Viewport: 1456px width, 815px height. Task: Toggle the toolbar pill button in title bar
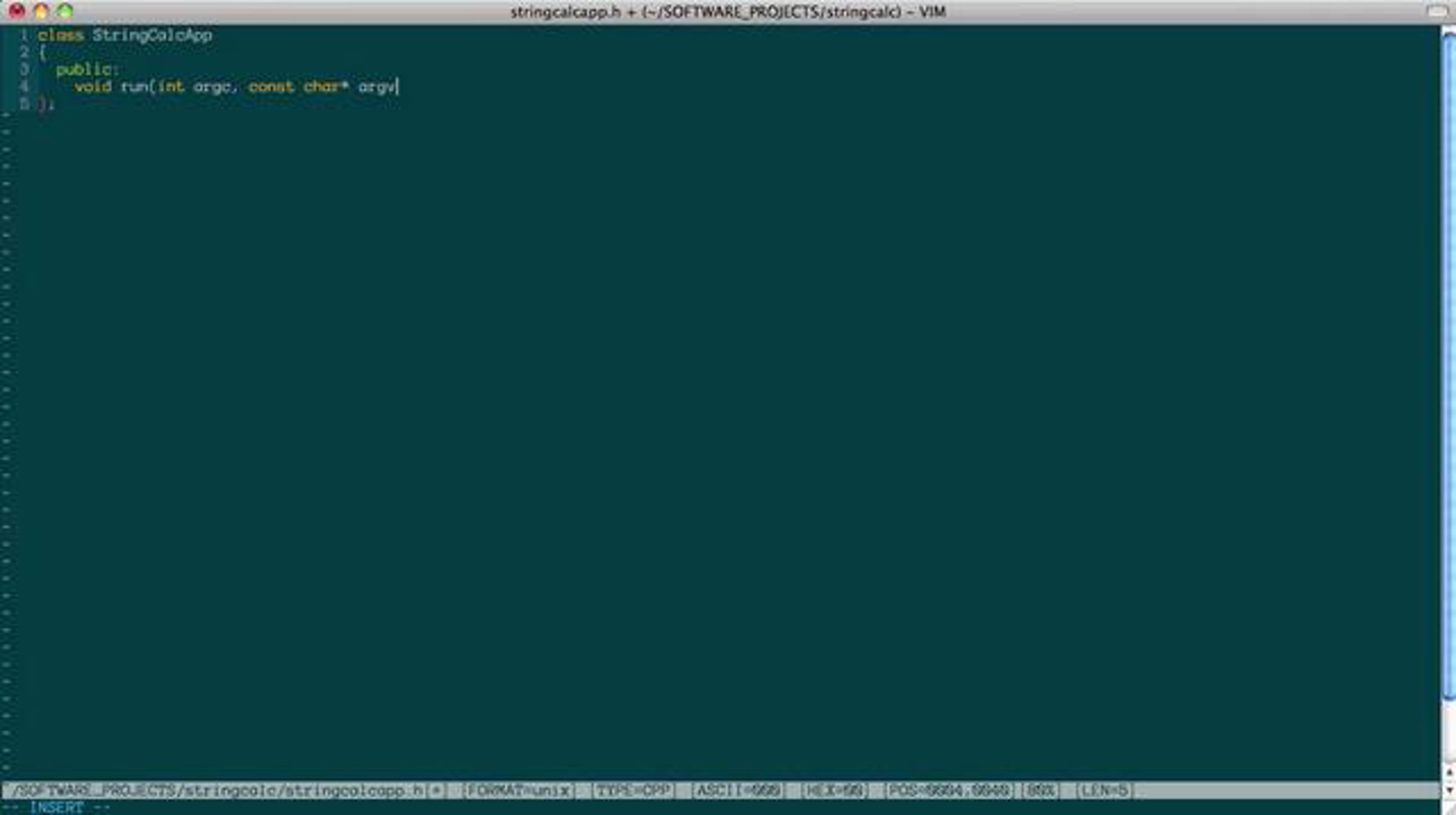tap(1437, 11)
